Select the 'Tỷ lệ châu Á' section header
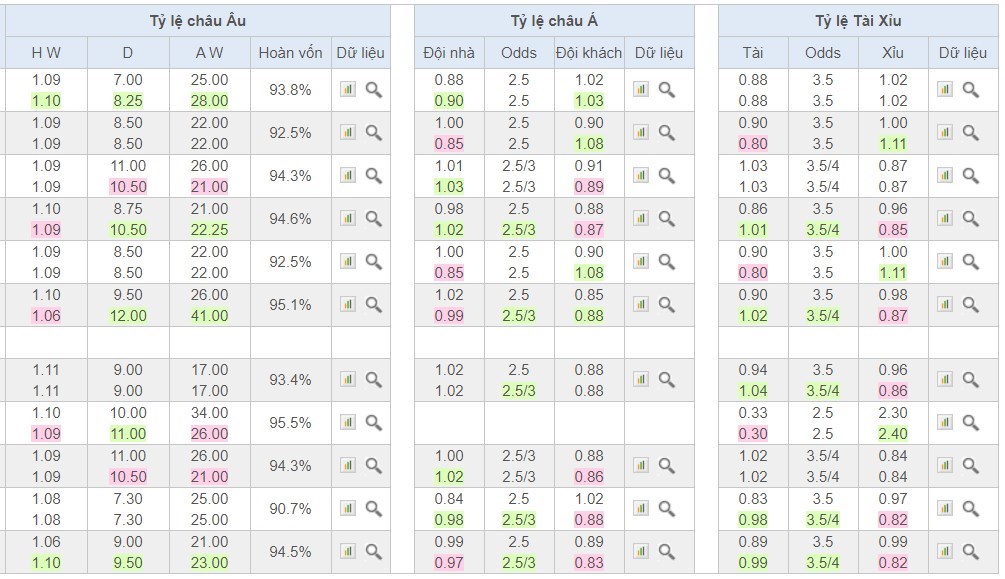1005x579 pixels. point(553,21)
